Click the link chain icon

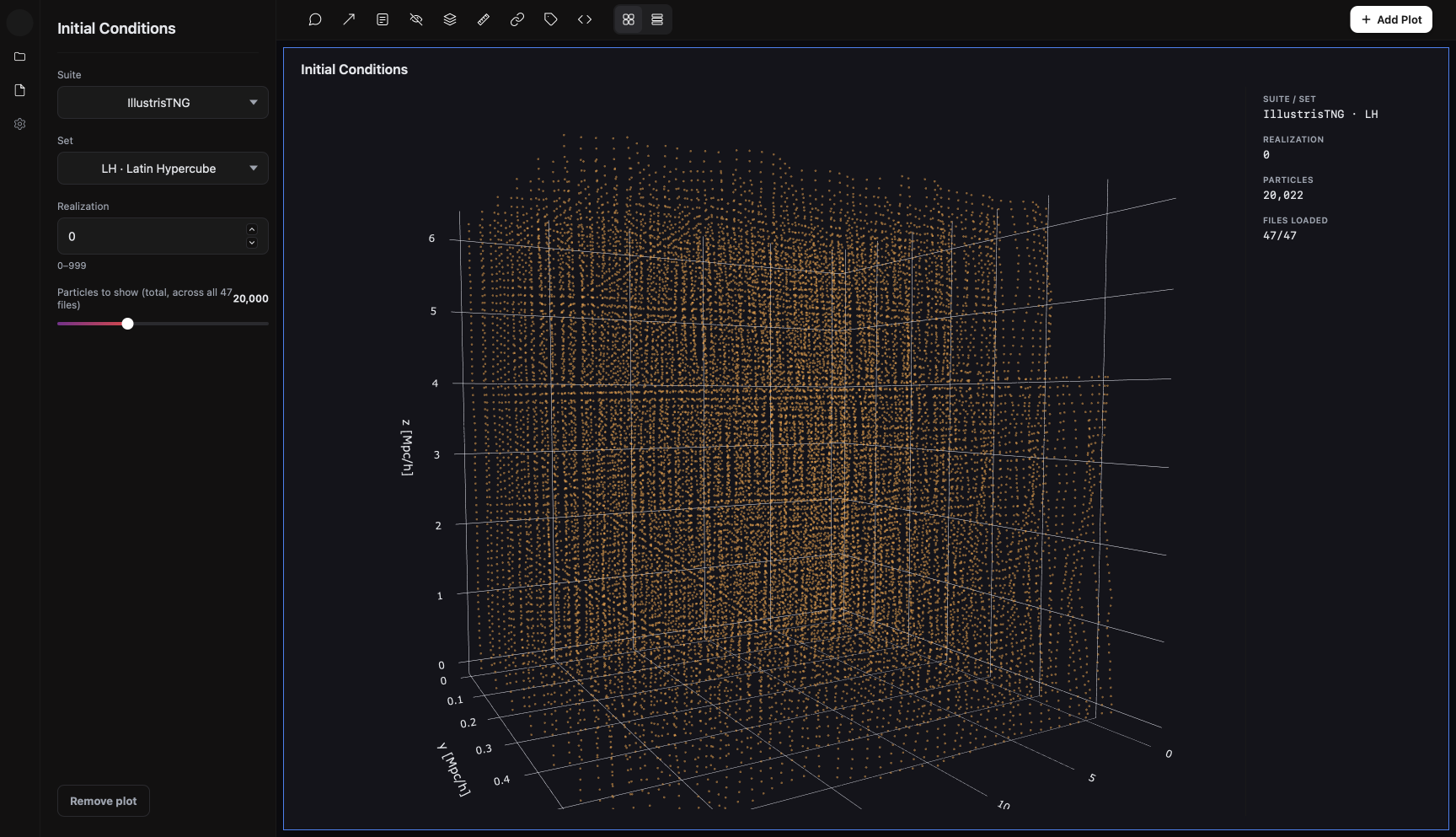coord(517,19)
